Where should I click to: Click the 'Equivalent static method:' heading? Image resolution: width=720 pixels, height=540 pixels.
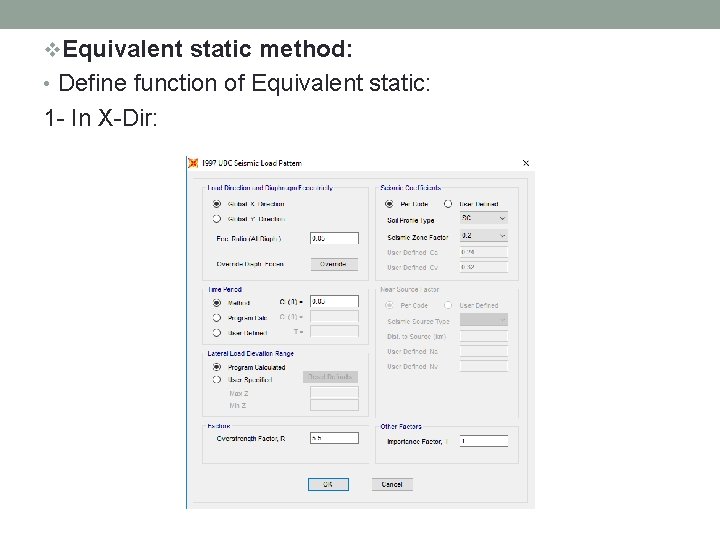(207, 49)
